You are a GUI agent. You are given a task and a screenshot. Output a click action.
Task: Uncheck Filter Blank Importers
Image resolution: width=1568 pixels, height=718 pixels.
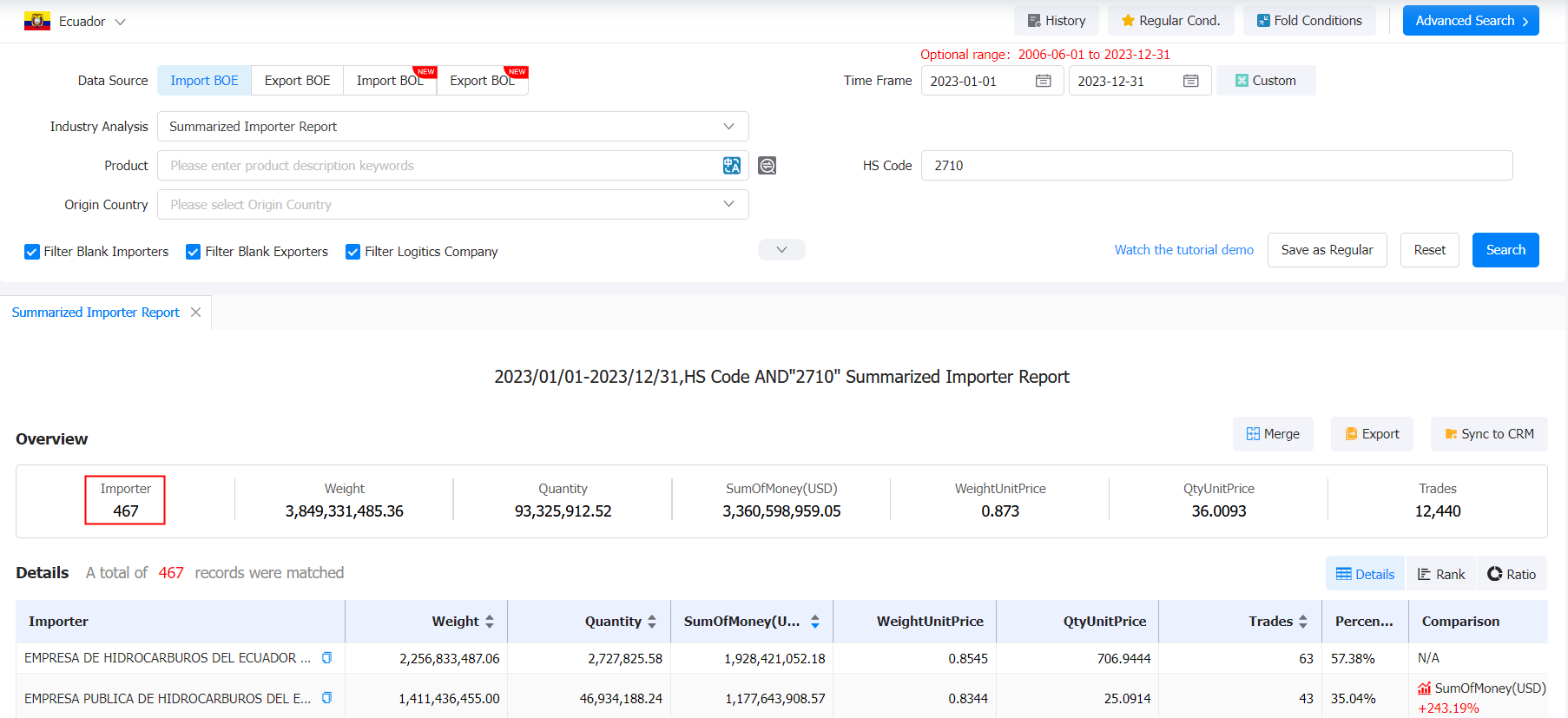[32, 252]
